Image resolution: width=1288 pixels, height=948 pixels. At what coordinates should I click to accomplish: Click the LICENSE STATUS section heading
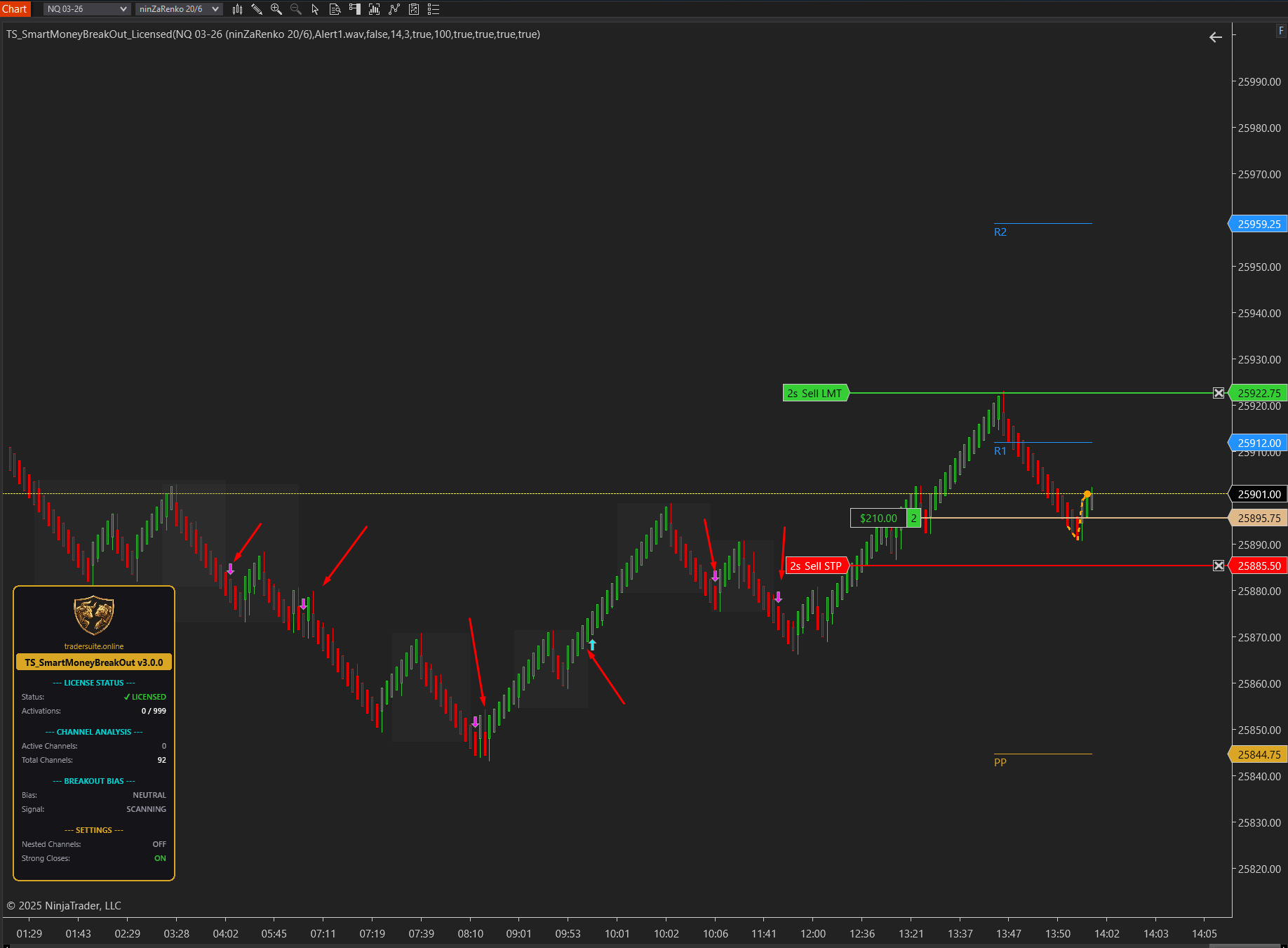tap(94, 683)
